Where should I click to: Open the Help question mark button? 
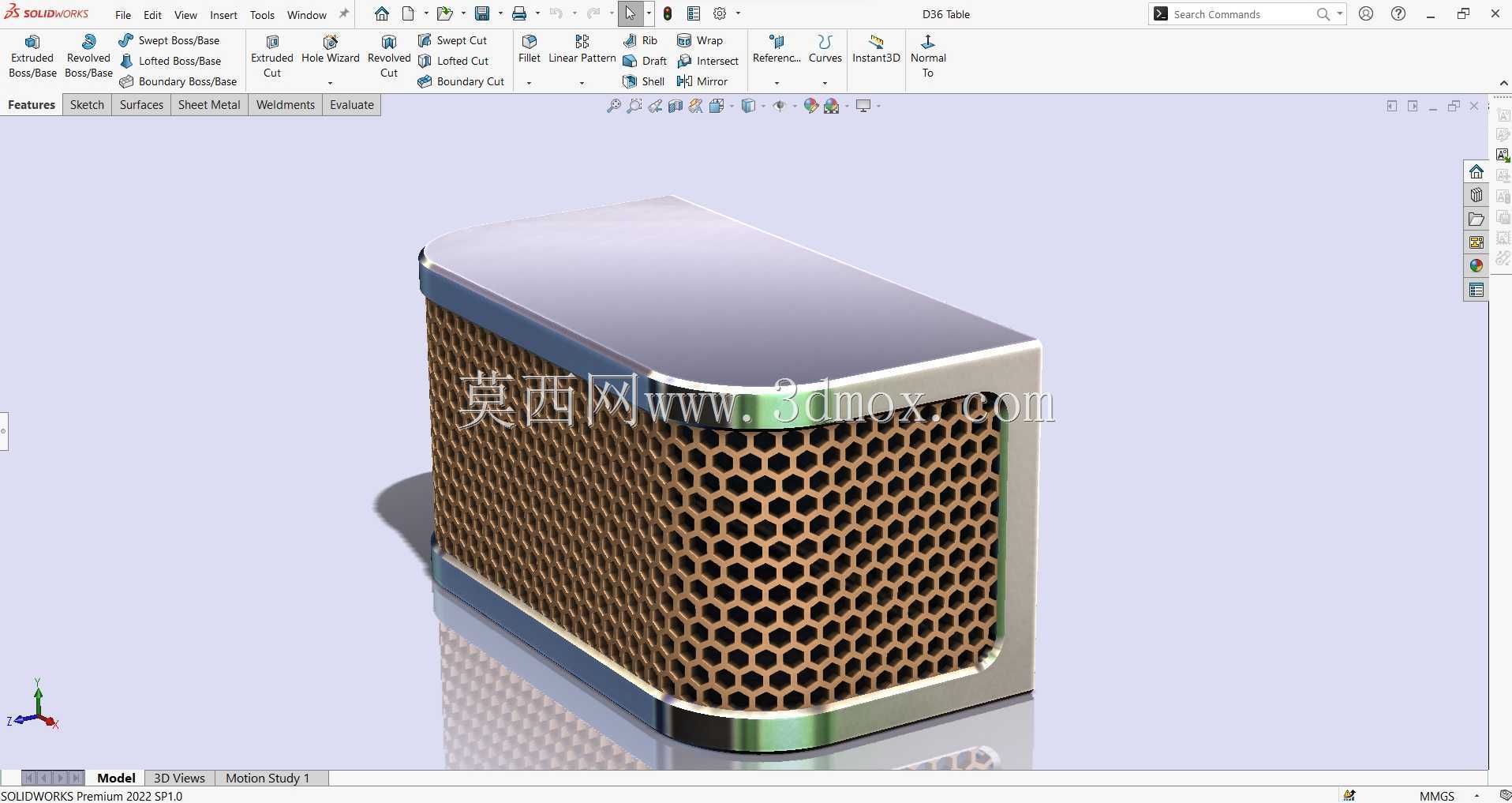[1398, 13]
